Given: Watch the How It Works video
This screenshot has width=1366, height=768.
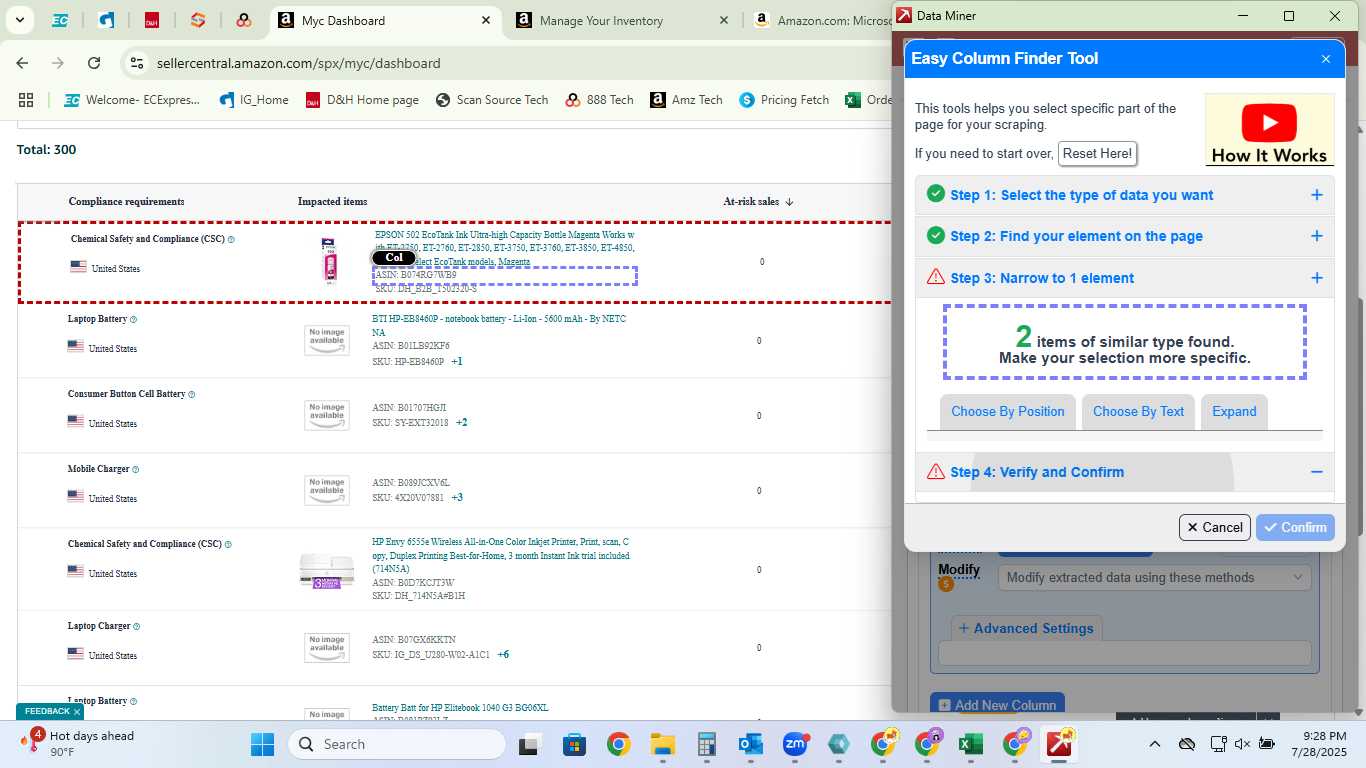Looking at the screenshot, I should (x=1269, y=129).
